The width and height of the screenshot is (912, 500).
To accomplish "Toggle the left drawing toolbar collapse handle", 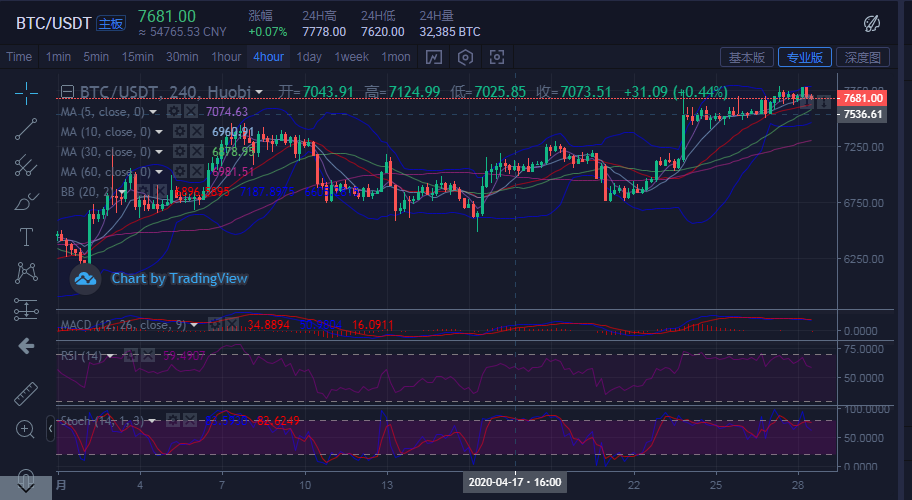I will (x=50, y=428).
